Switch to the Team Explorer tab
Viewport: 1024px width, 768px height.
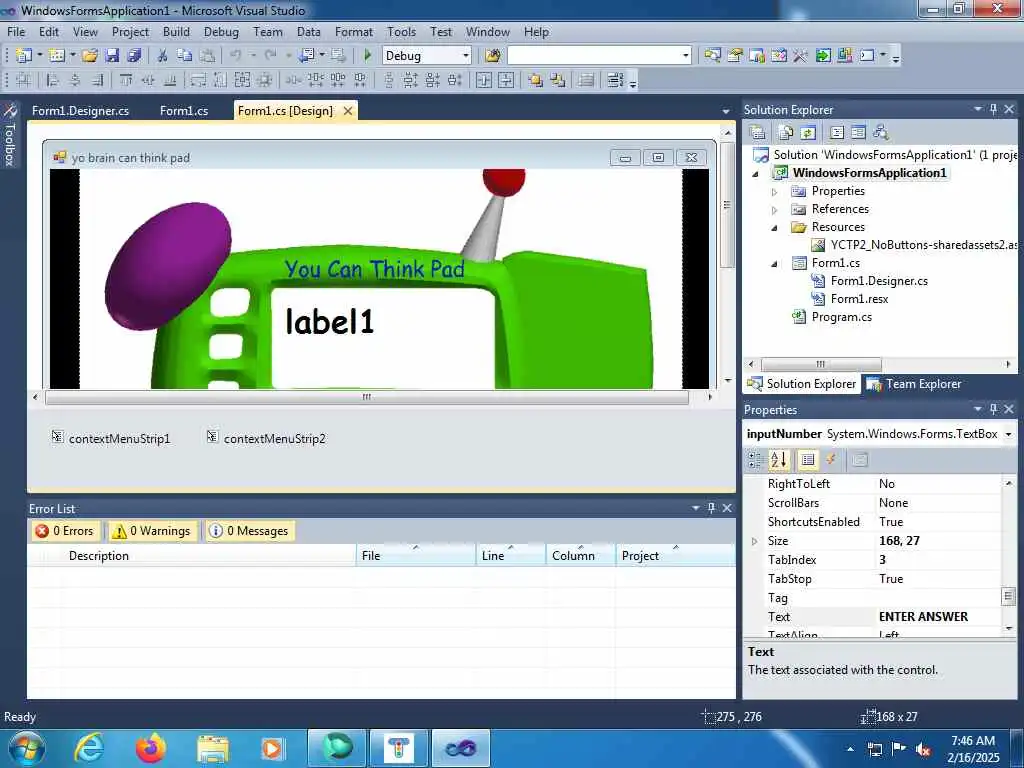tap(914, 384)
